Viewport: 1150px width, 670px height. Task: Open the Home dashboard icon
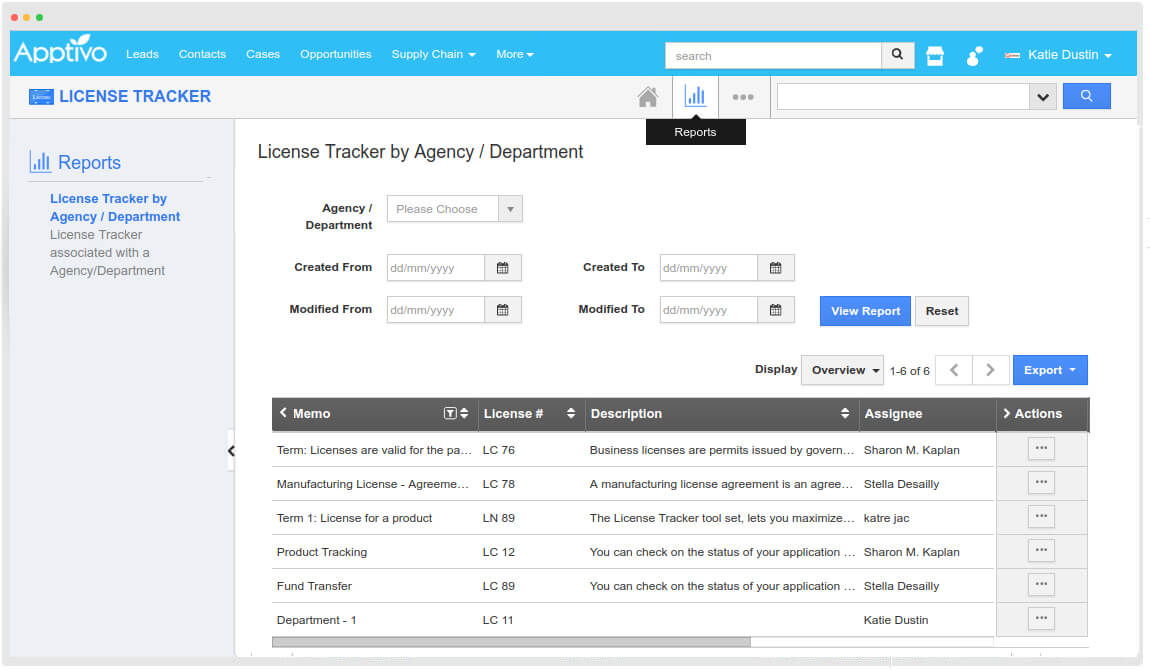[x=647, y=96]
